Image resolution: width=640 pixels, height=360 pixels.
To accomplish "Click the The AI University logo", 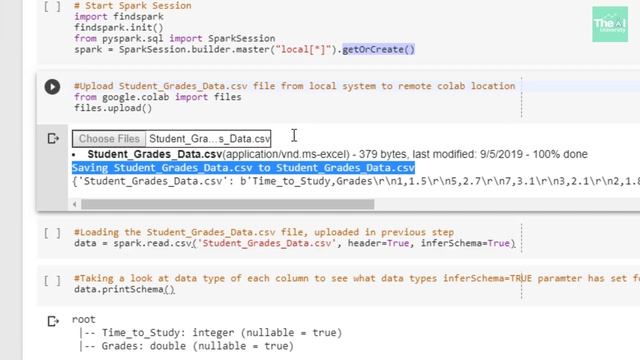I will 610,24.
